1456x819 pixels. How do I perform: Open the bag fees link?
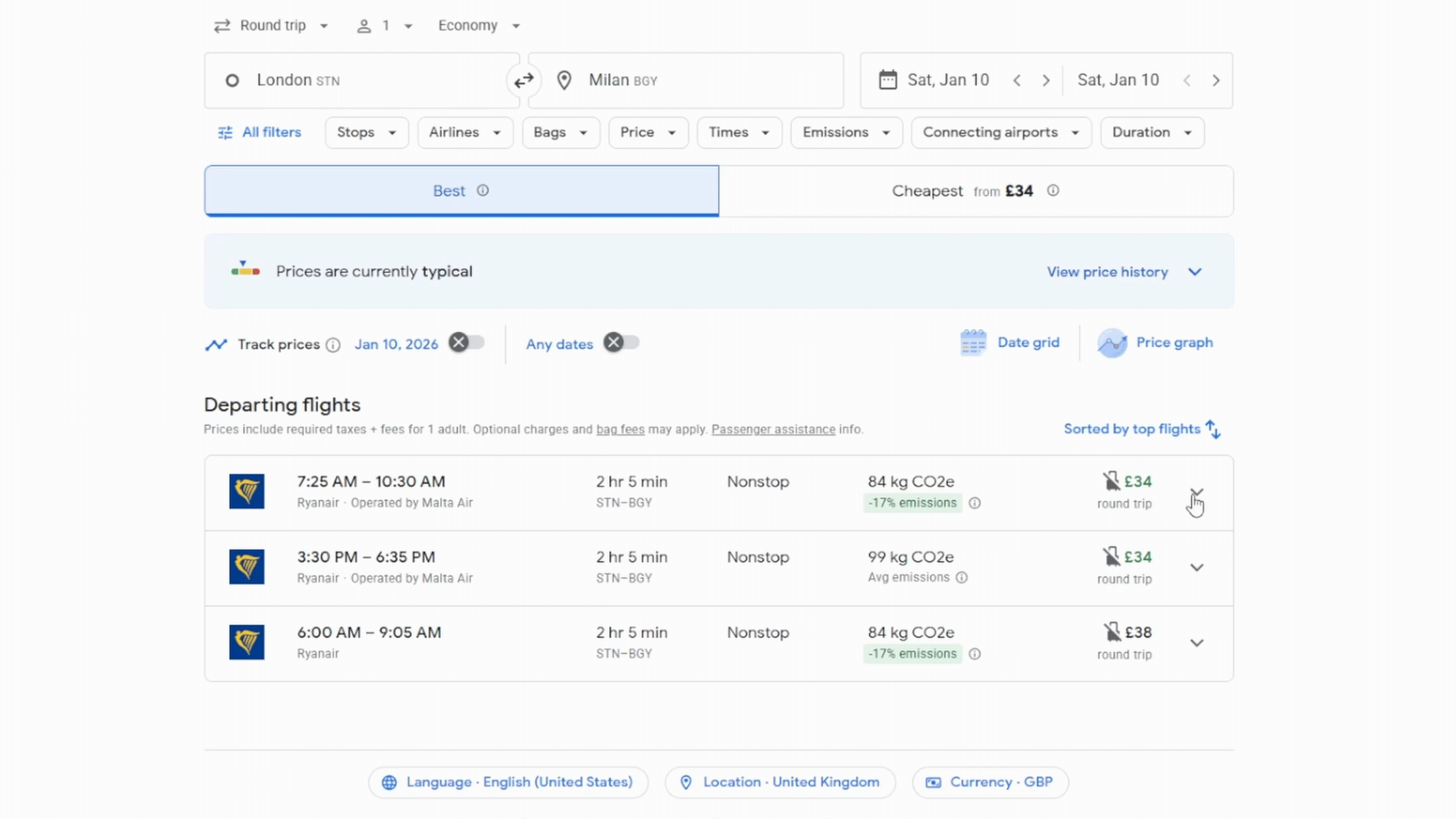click(620, 430)
